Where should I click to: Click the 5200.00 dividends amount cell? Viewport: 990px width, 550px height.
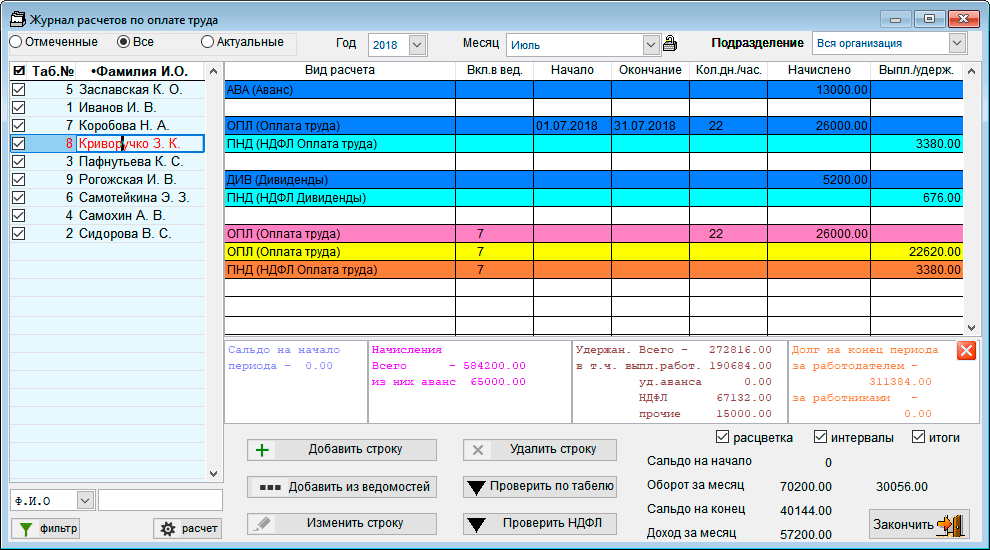pyautogui.click(x=819, y=179)
